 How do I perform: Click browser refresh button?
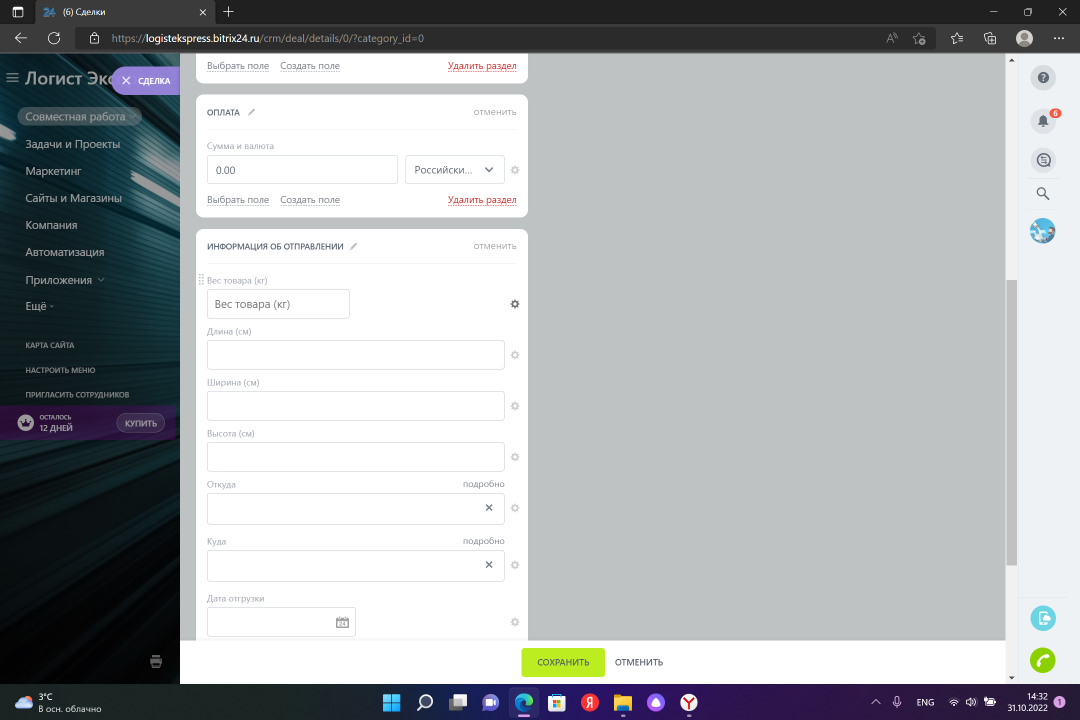click(54, 39)
